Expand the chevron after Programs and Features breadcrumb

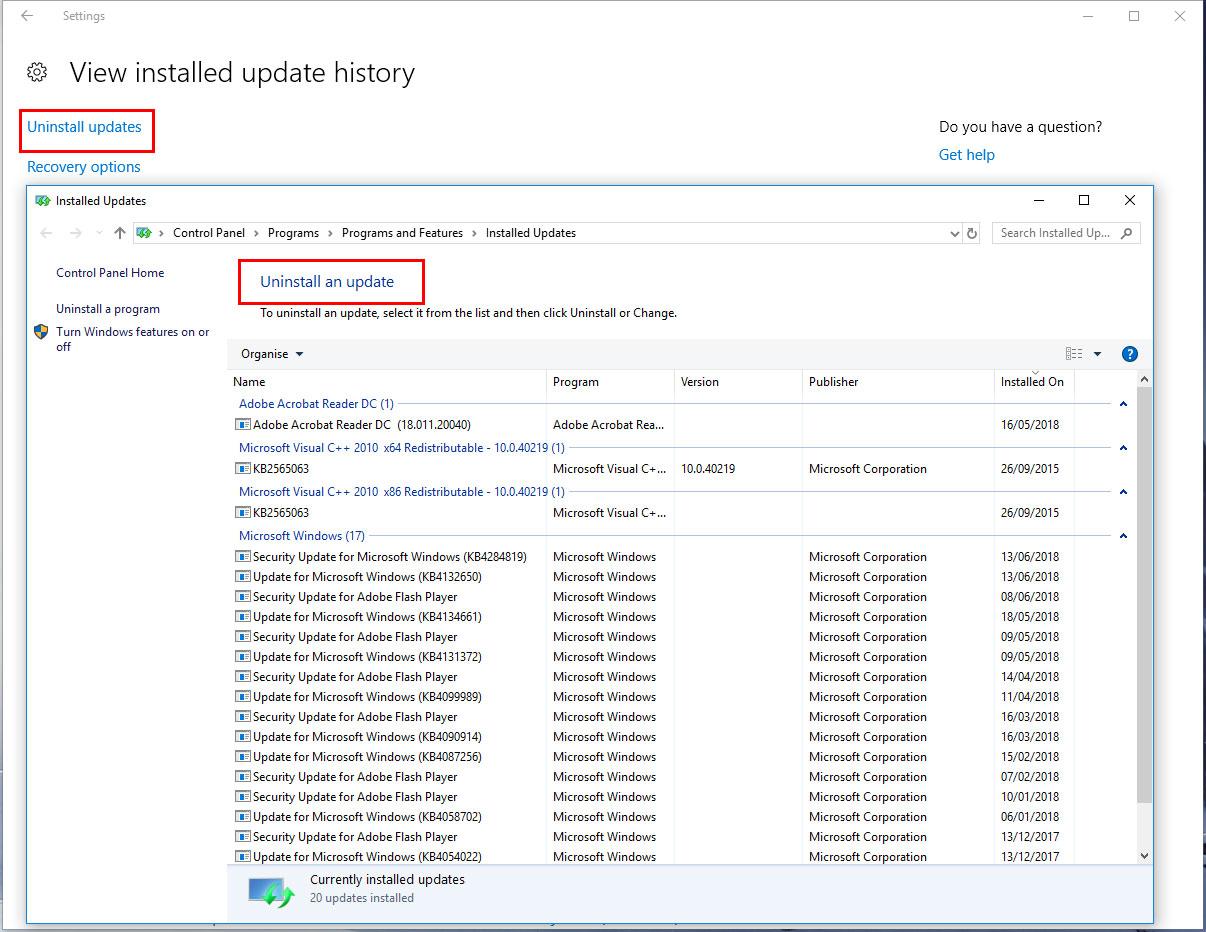point(474,233)
